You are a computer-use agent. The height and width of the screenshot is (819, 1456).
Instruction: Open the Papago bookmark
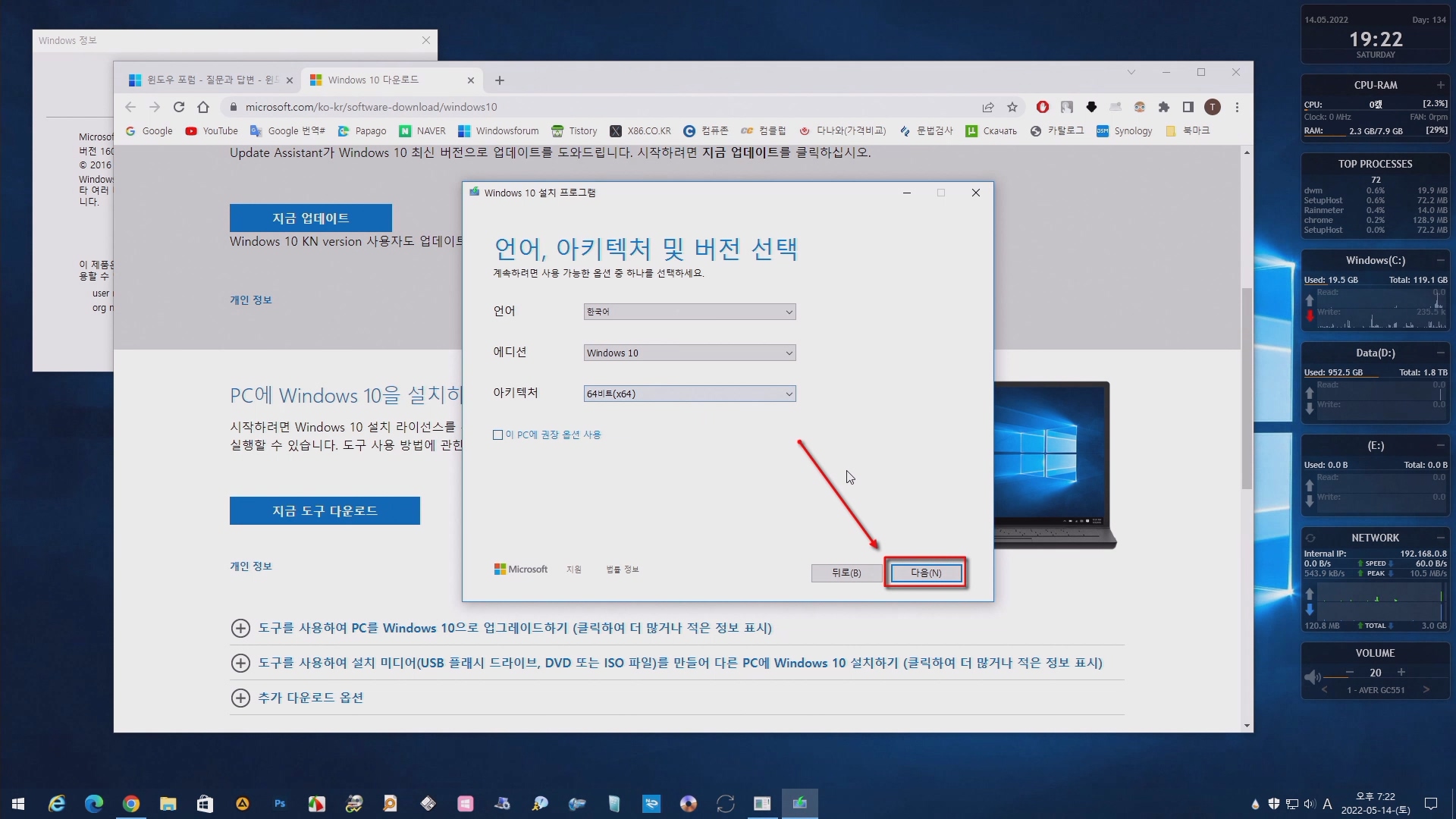tap(362, 130)
